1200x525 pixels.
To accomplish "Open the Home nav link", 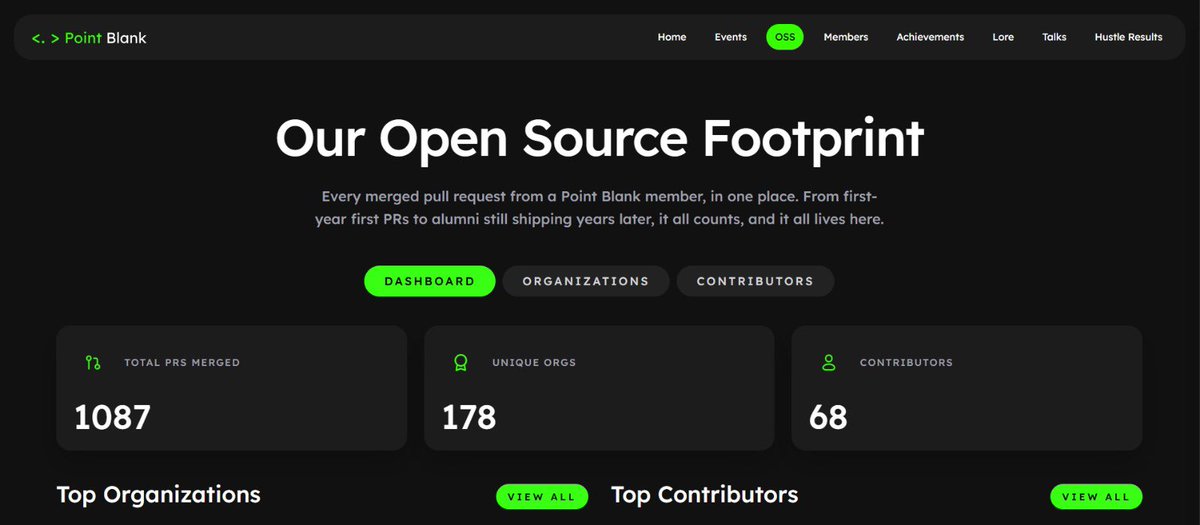I will tap(672, 37).
